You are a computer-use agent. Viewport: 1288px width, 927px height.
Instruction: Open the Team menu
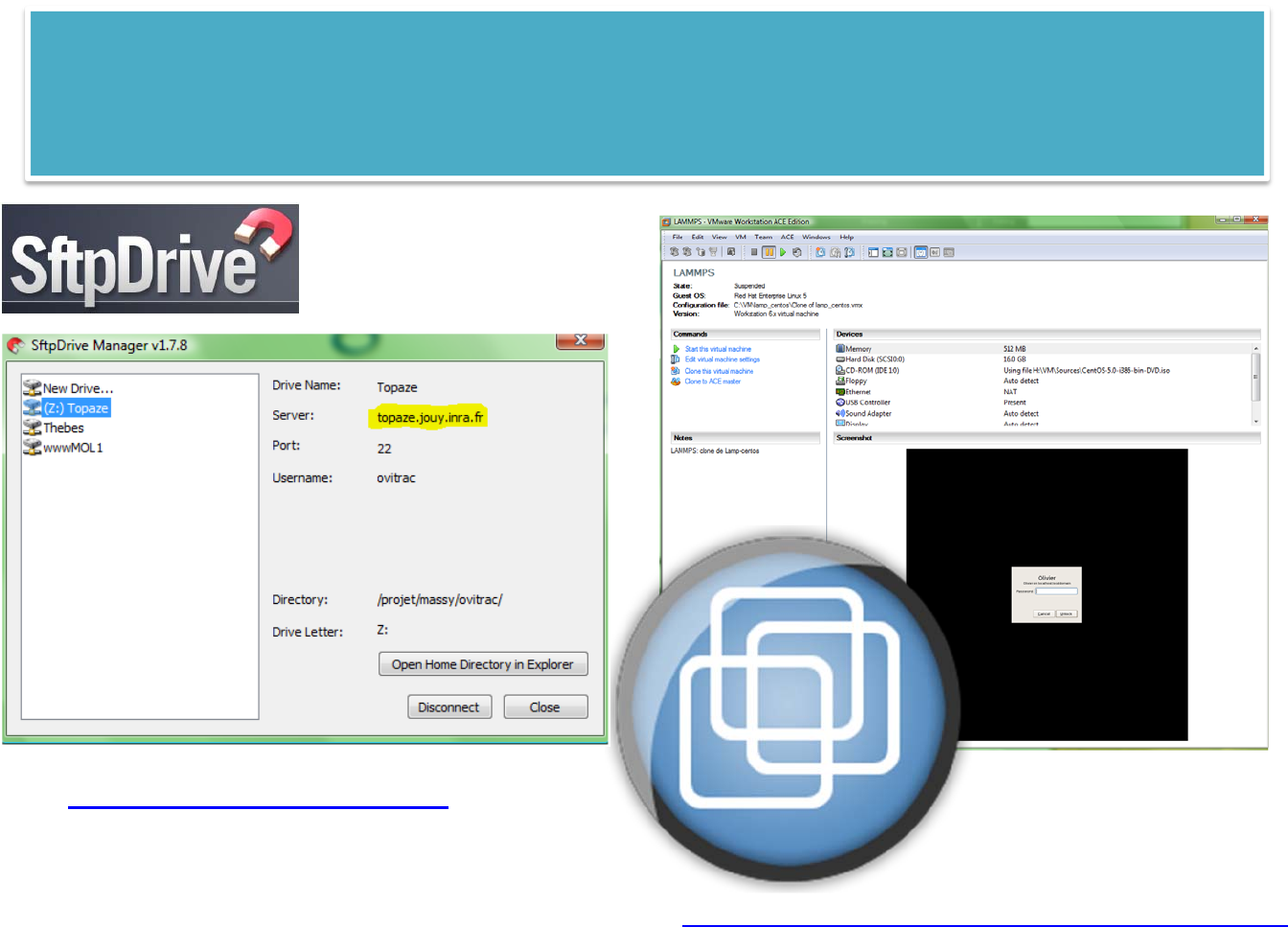[763, 237]
